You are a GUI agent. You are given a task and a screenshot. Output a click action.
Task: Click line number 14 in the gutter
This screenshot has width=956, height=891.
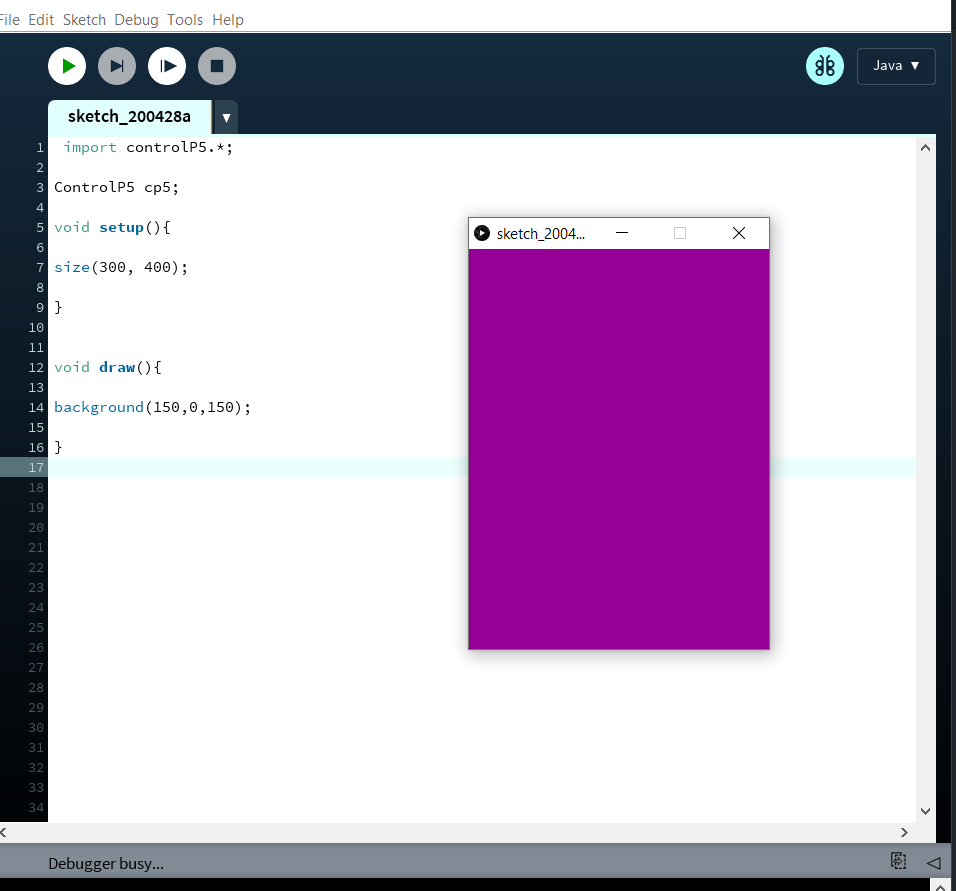36,407
